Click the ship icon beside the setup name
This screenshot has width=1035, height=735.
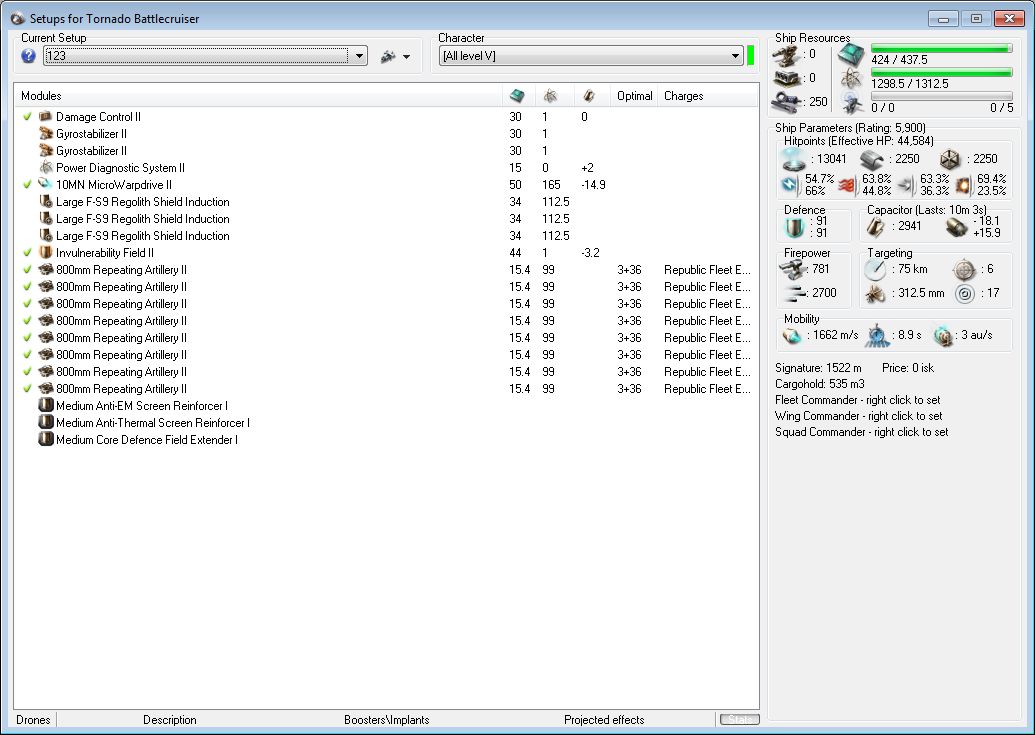pos(388,57)
